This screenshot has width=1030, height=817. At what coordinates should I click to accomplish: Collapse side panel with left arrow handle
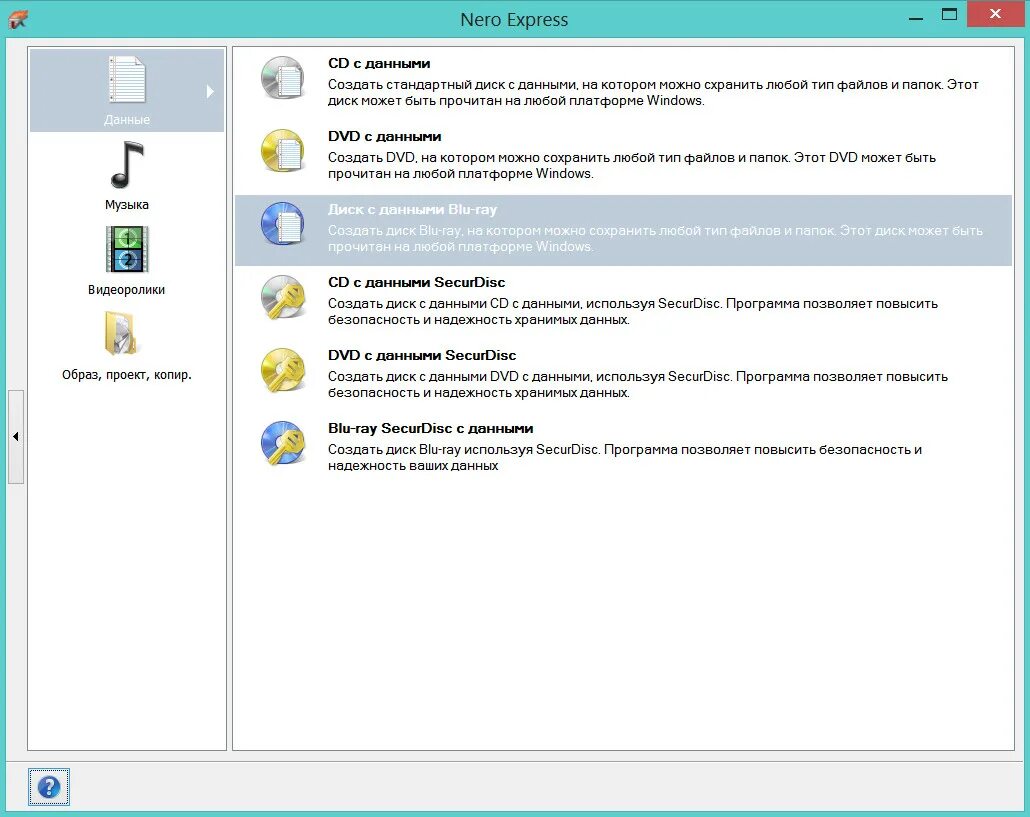16,436
